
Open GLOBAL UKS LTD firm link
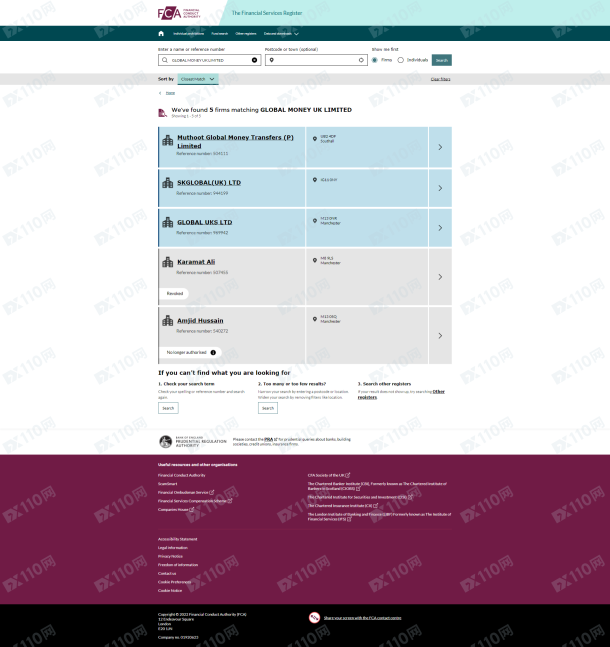click(x=205, y=222)
